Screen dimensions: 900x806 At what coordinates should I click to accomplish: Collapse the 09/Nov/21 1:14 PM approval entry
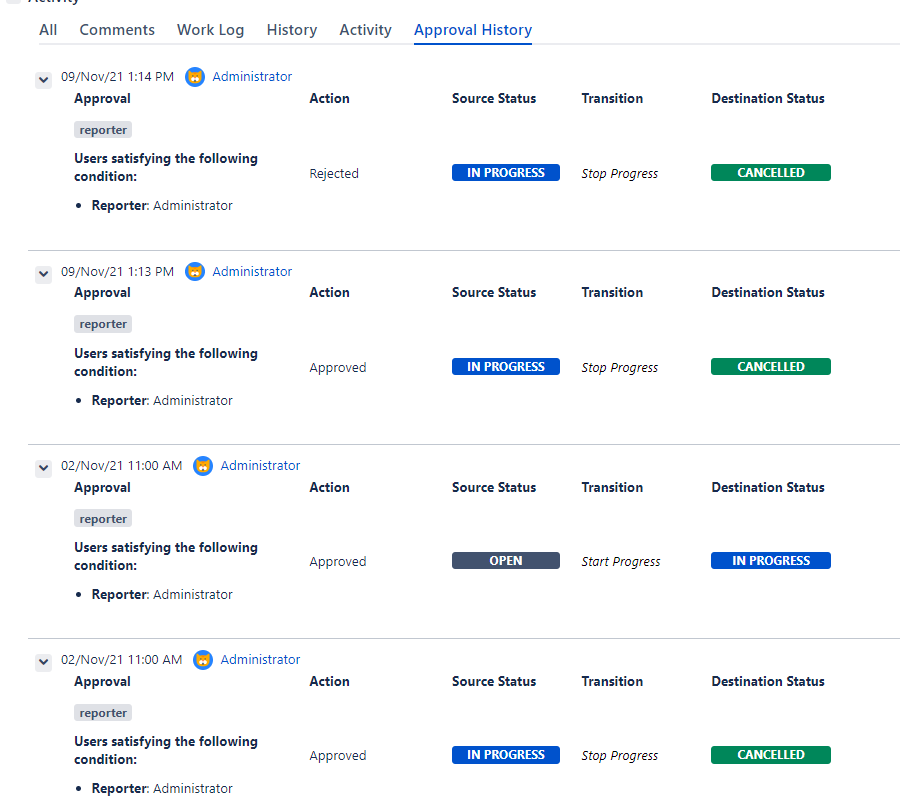tap(43, 79)
